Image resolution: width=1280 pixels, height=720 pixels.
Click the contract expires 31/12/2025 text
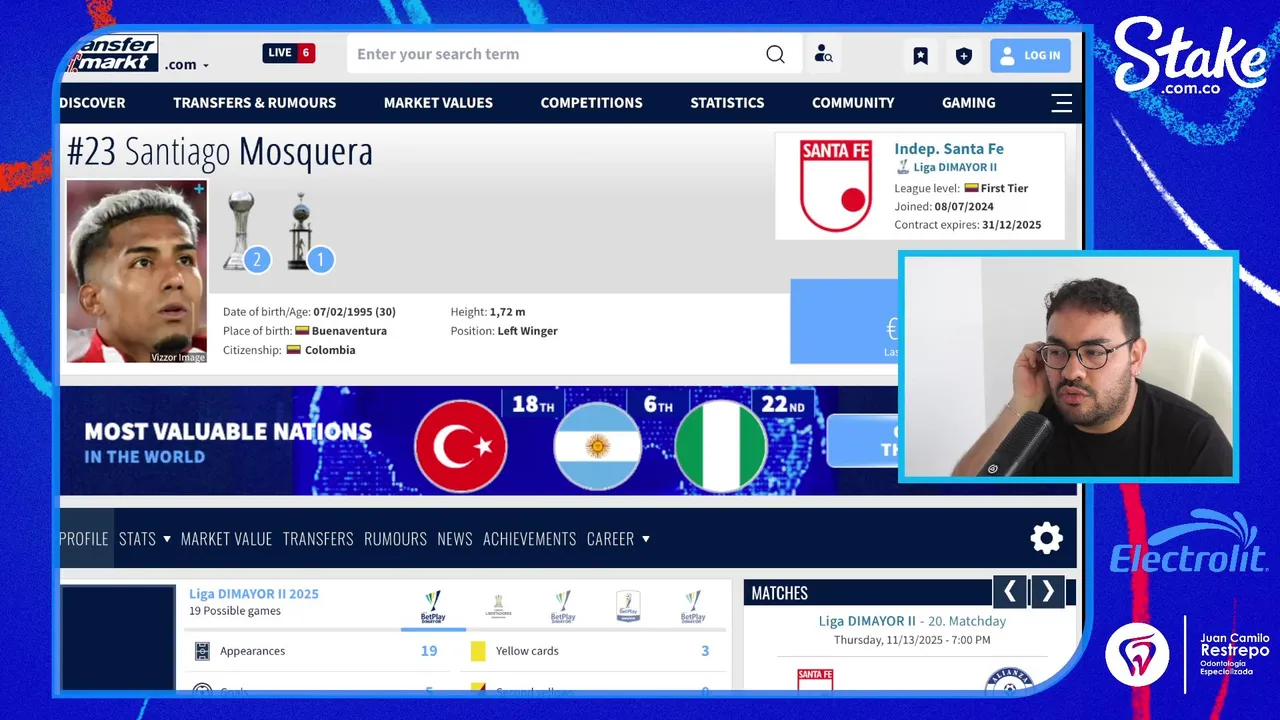[968, 225]
